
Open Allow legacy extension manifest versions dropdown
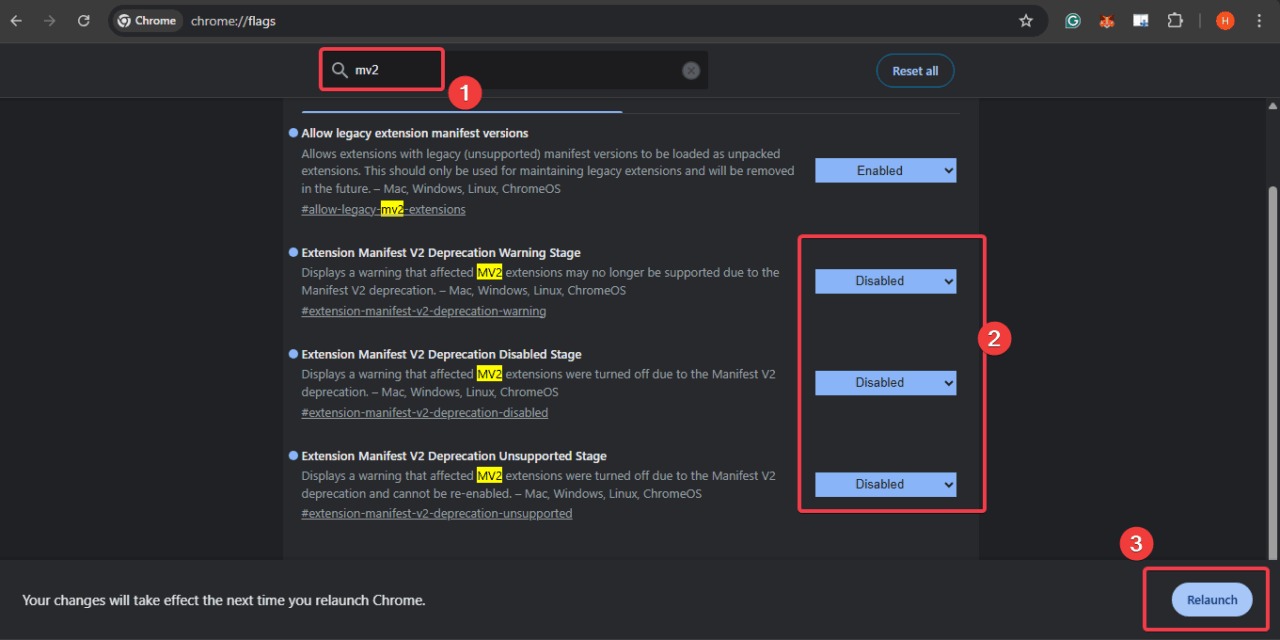pyautogui.click(x=885, y=171)
